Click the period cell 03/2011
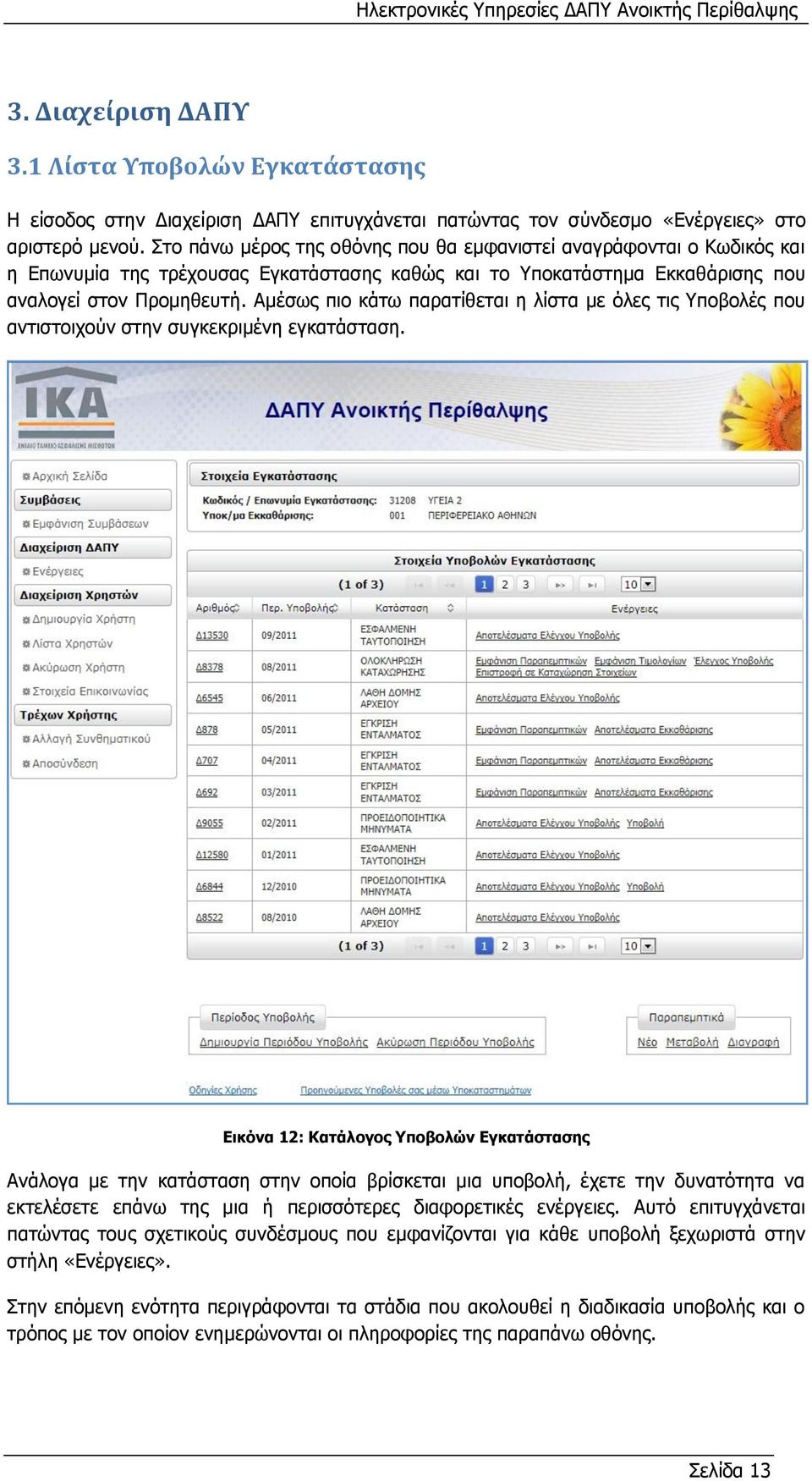812x1481 pixels. pyautogui.click(x=279, y=792)
